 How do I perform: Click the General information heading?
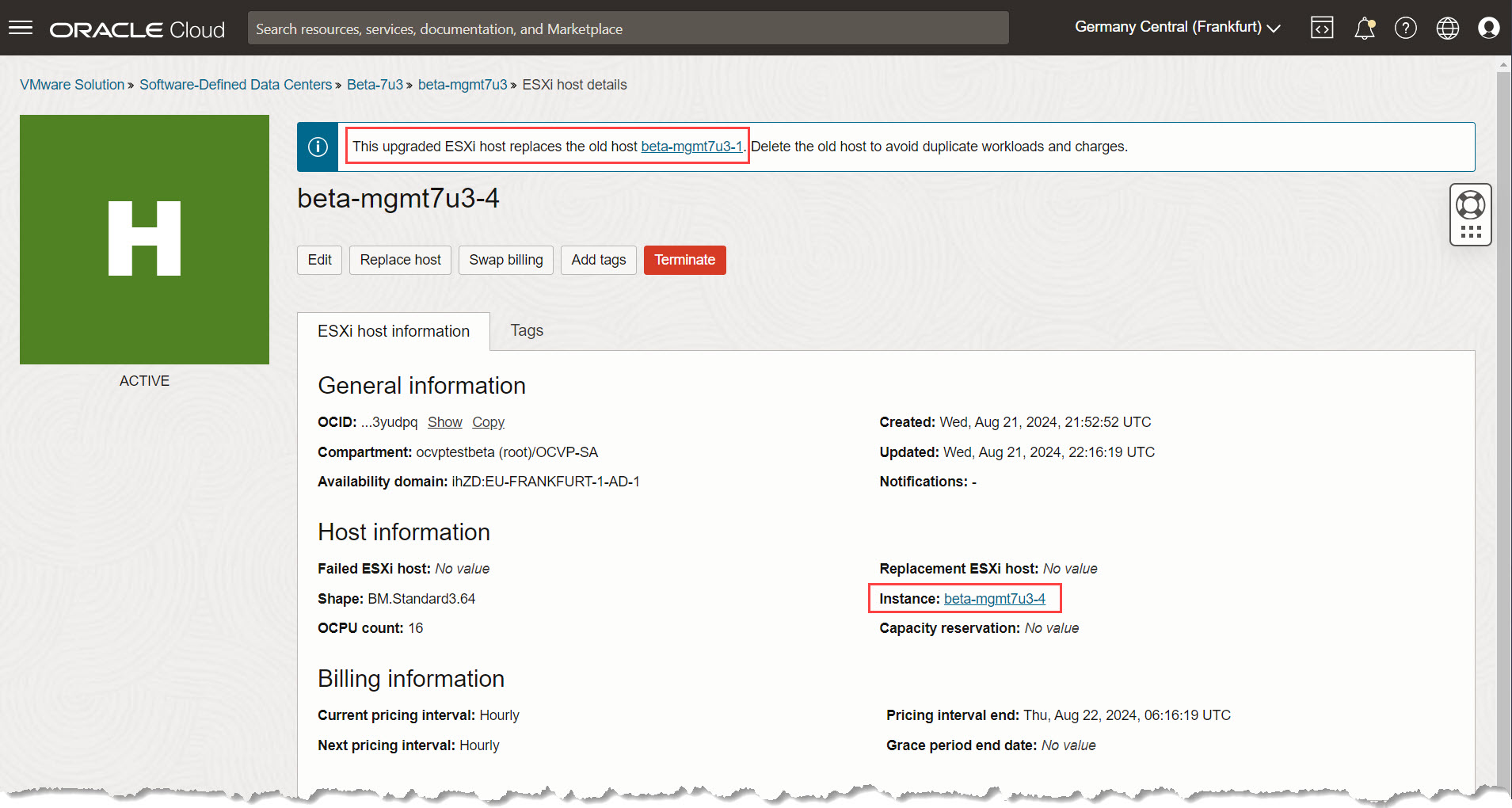point(421,386)
